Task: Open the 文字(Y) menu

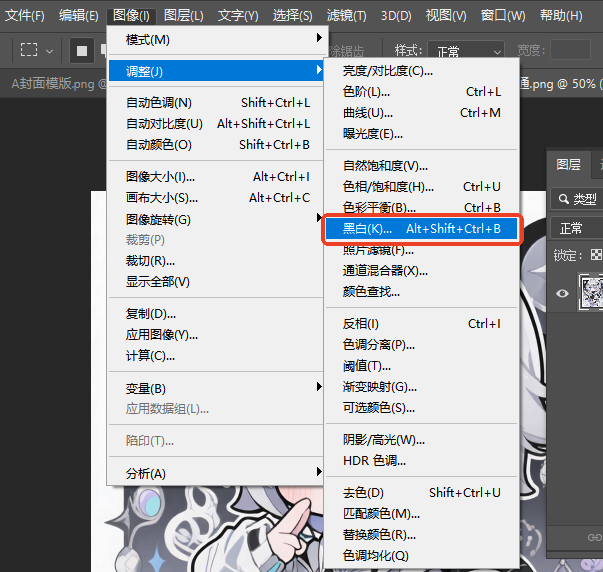Action: [238, 15]
